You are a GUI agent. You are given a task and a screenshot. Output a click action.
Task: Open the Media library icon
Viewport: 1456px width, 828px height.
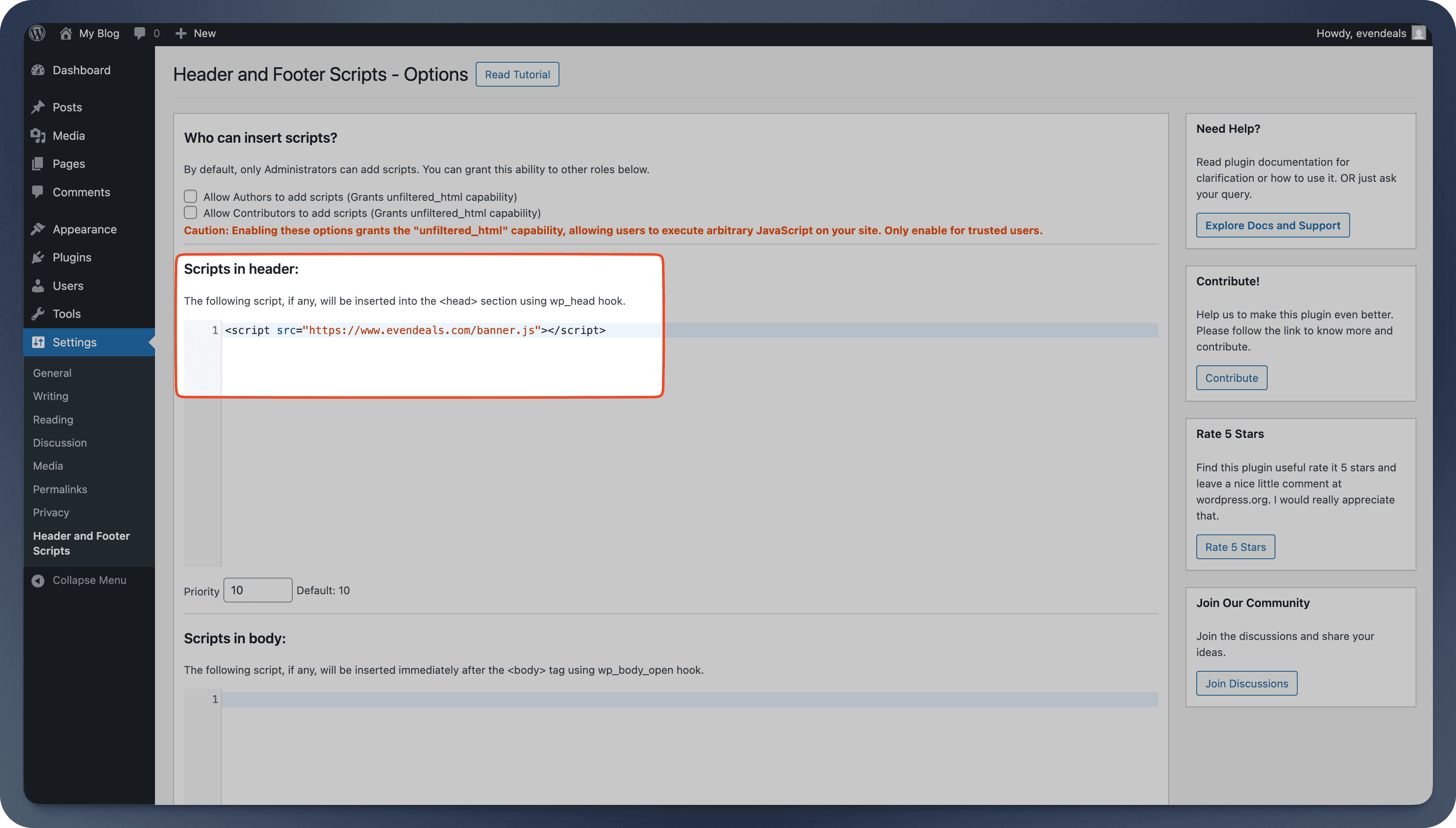coord(38,135)
